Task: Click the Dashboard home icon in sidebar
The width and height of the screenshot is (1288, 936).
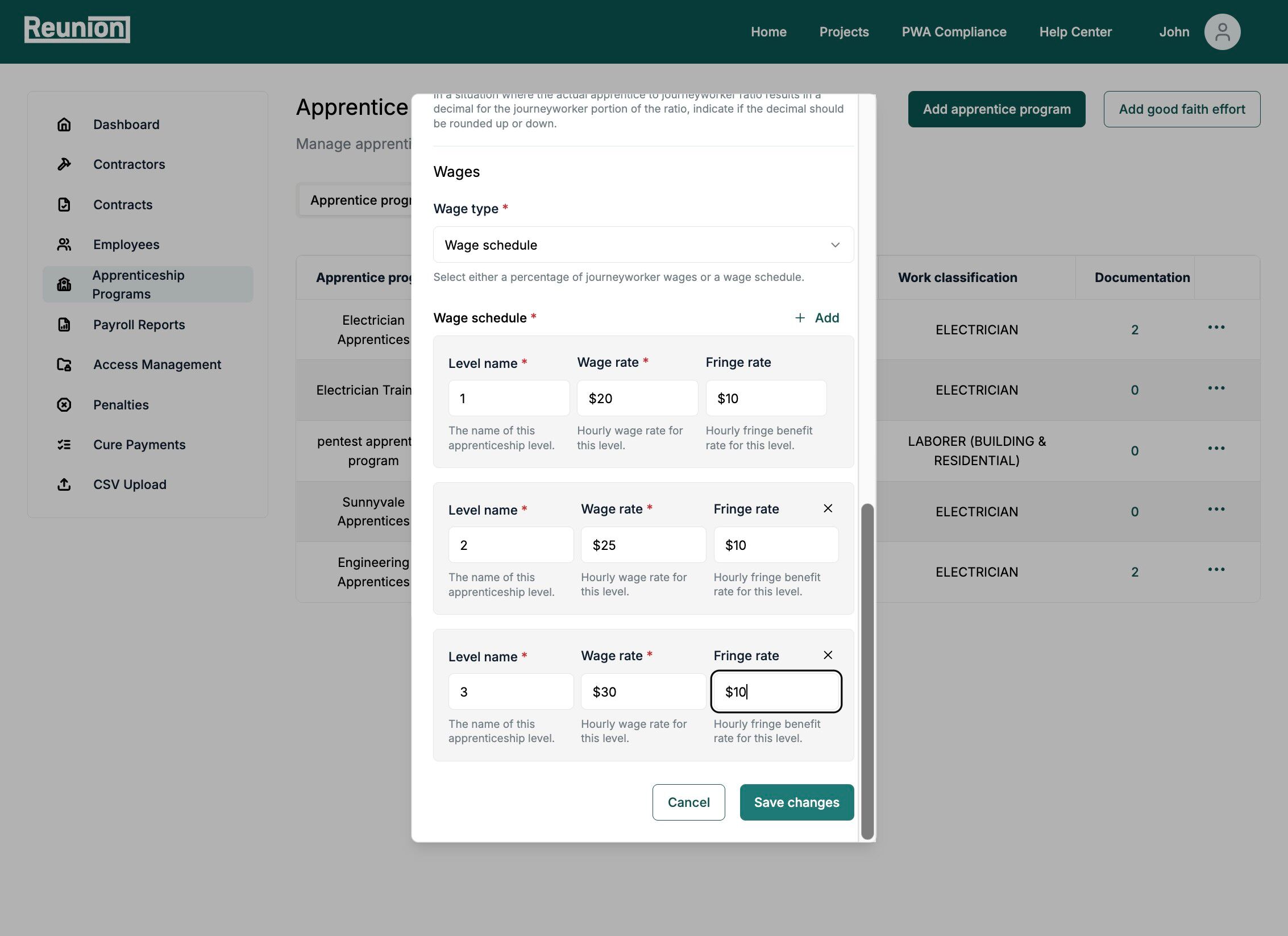Action: click(x=64, y=125)
